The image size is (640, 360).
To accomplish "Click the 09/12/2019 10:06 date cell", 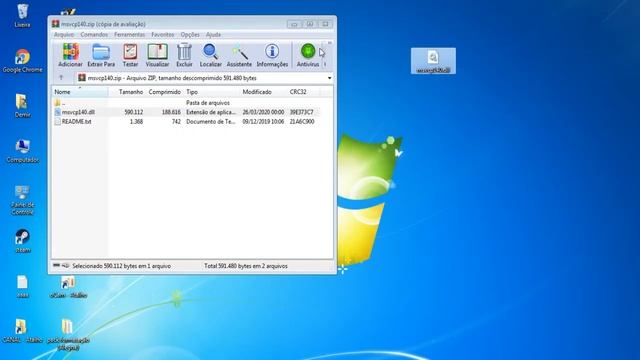I will 263,122.
